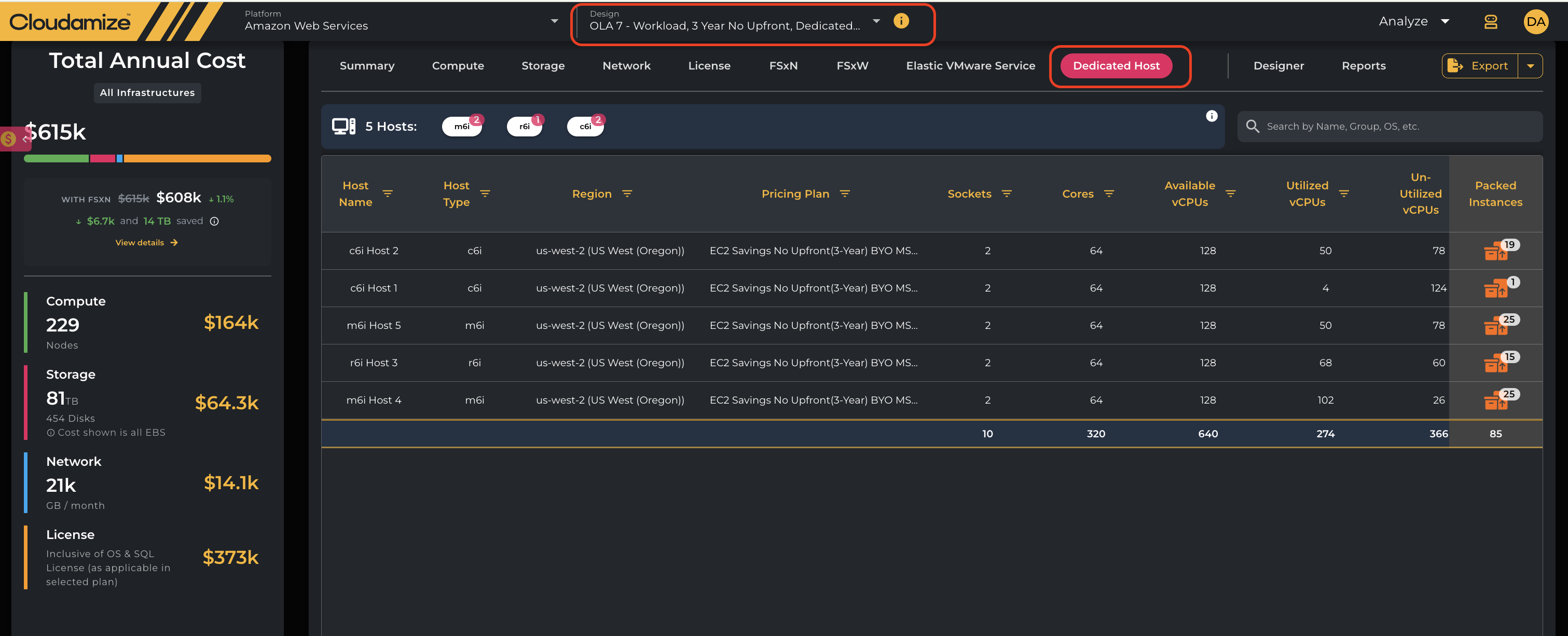Switch to the FSxW tab
The image size is (1568, 636).
852,66
